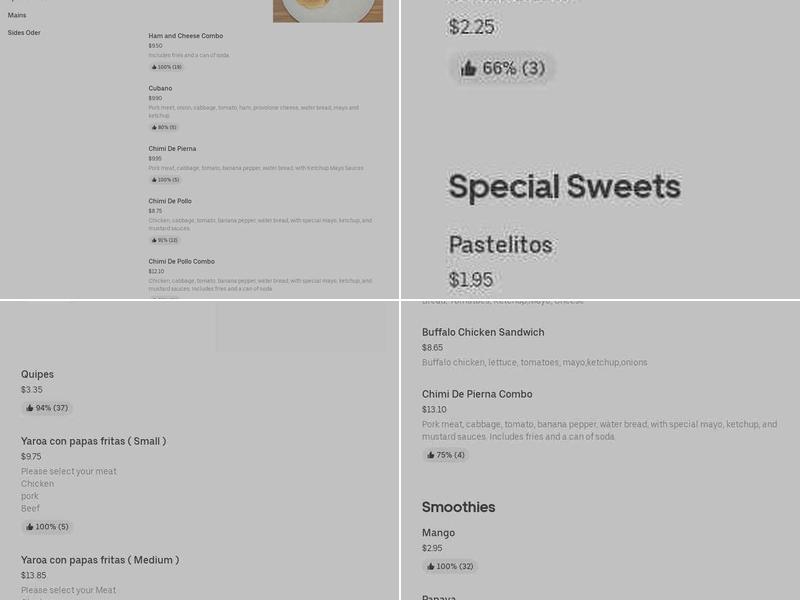Open the Quipes menu item

[x=37, y=374]
